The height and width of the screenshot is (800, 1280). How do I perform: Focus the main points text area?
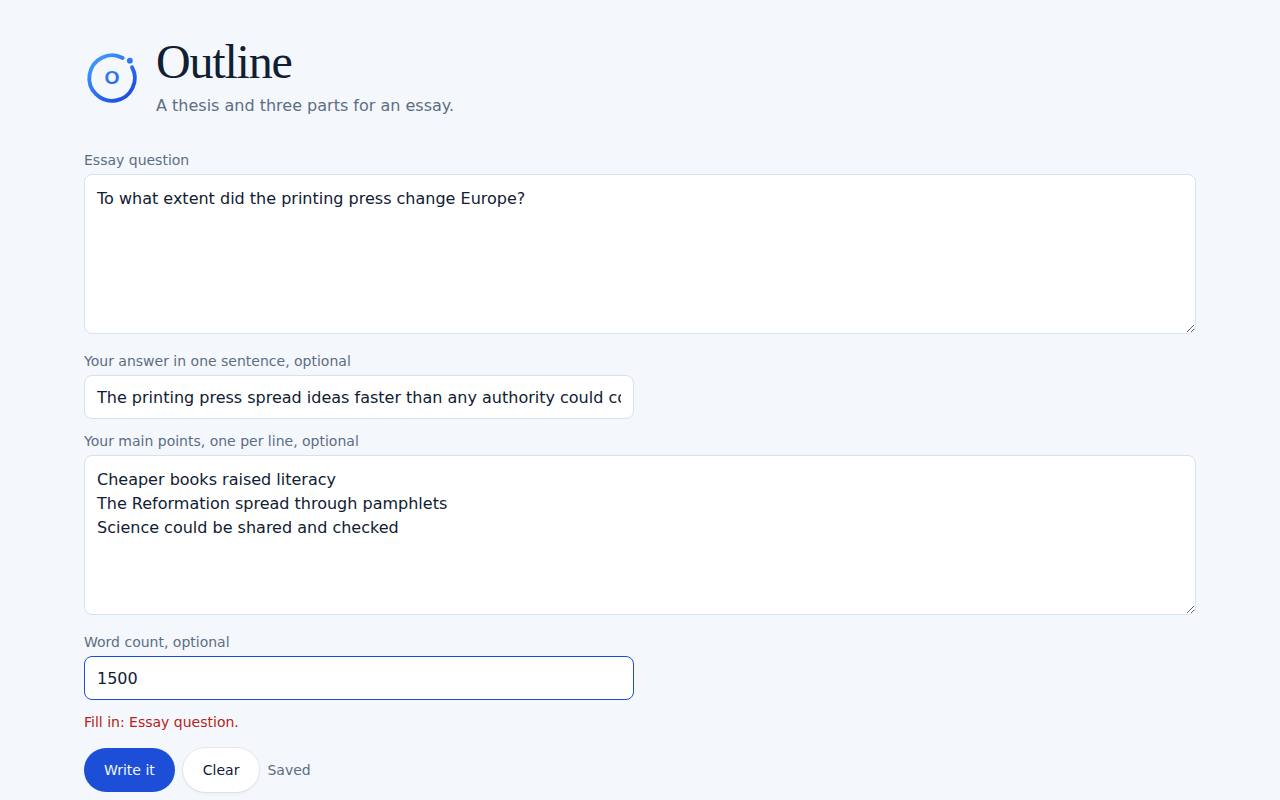640,535
